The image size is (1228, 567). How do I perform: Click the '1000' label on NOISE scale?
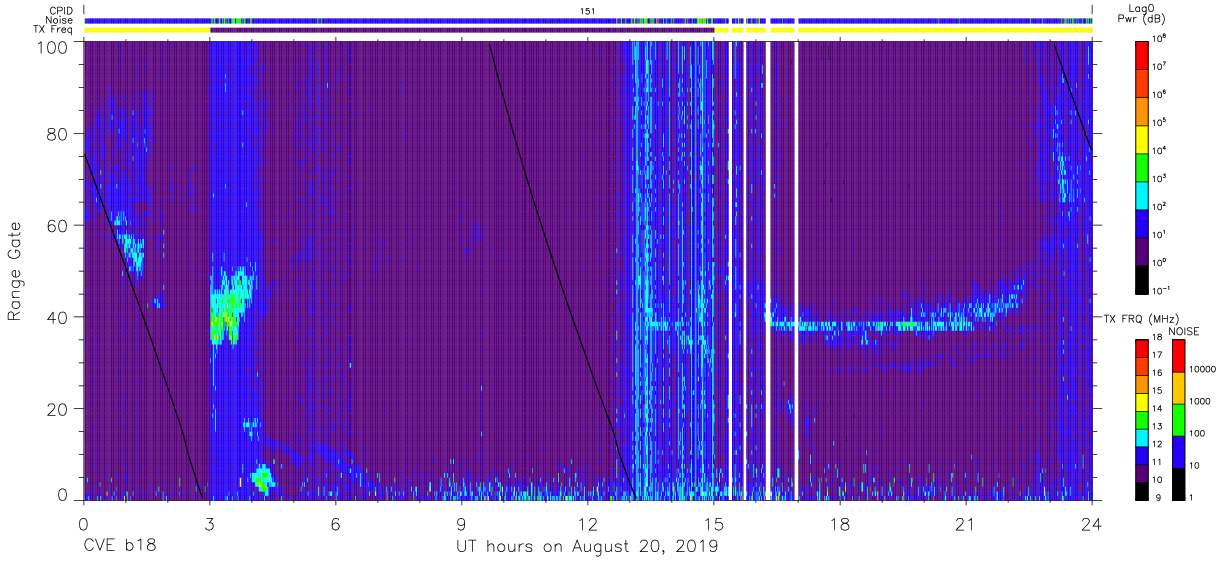click(x=1202, y=401)
